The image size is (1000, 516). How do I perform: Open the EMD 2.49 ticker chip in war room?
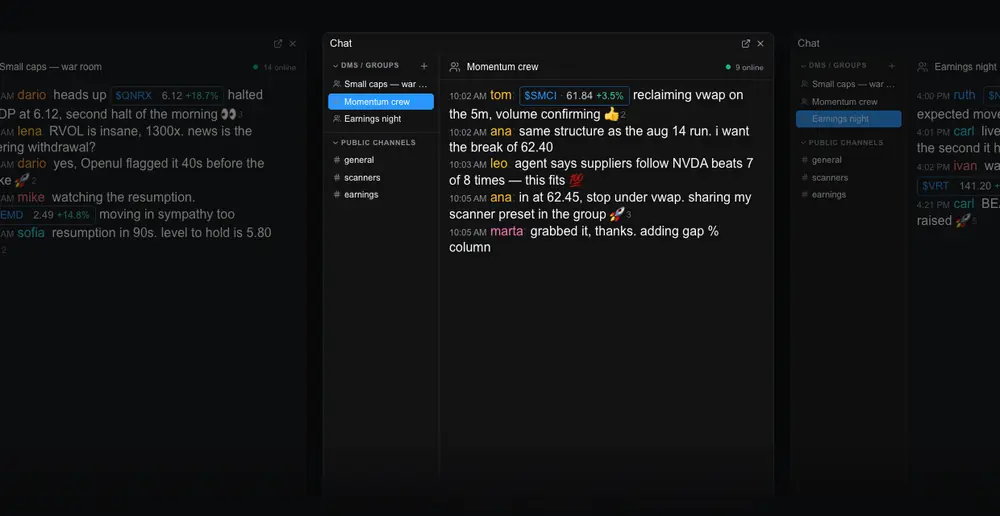click(47, 215)
